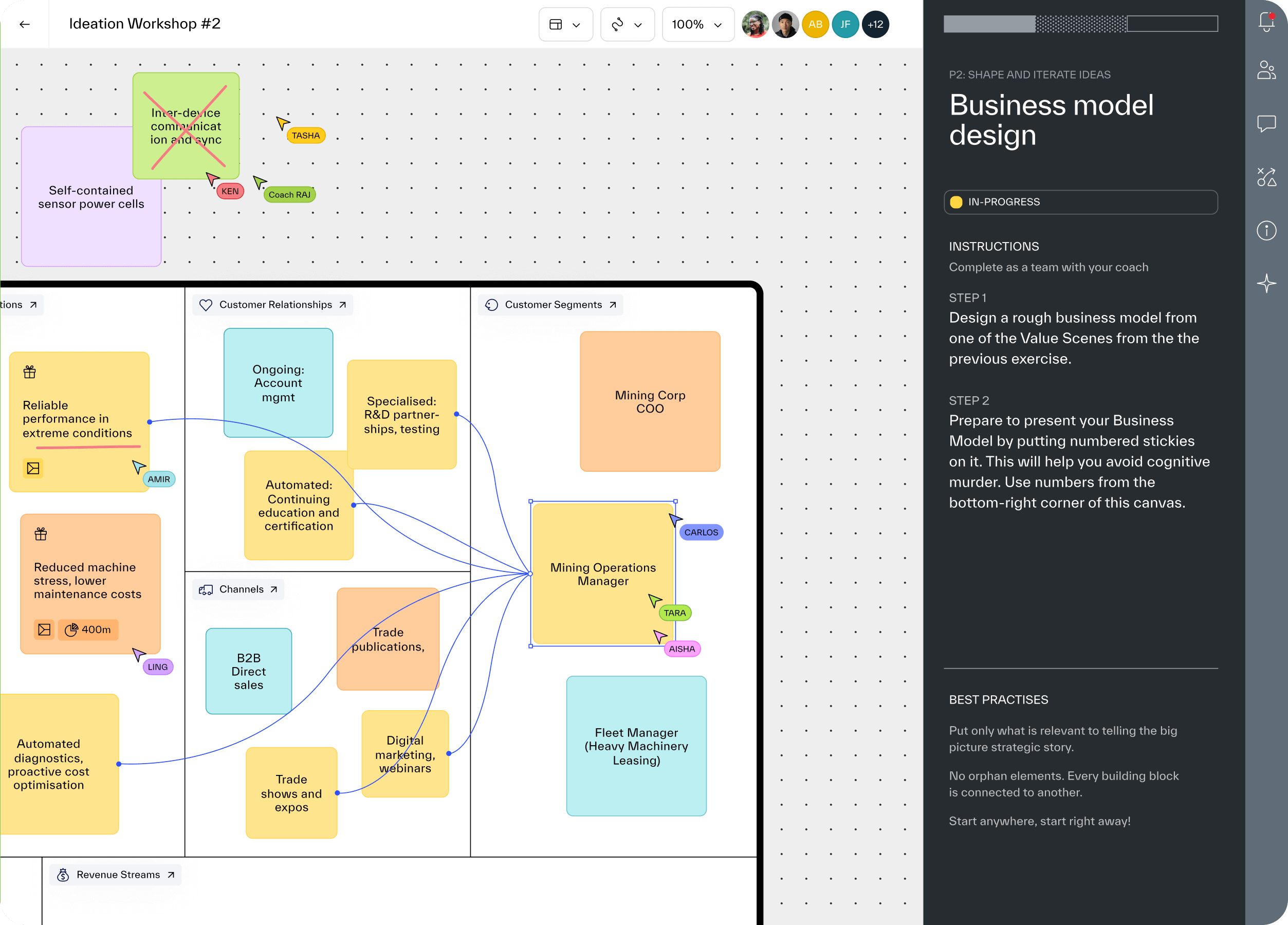This screenshot has height=925, width=1288.
Task: Select the Mining Corp COO sticky note
Action: point(650,401)
